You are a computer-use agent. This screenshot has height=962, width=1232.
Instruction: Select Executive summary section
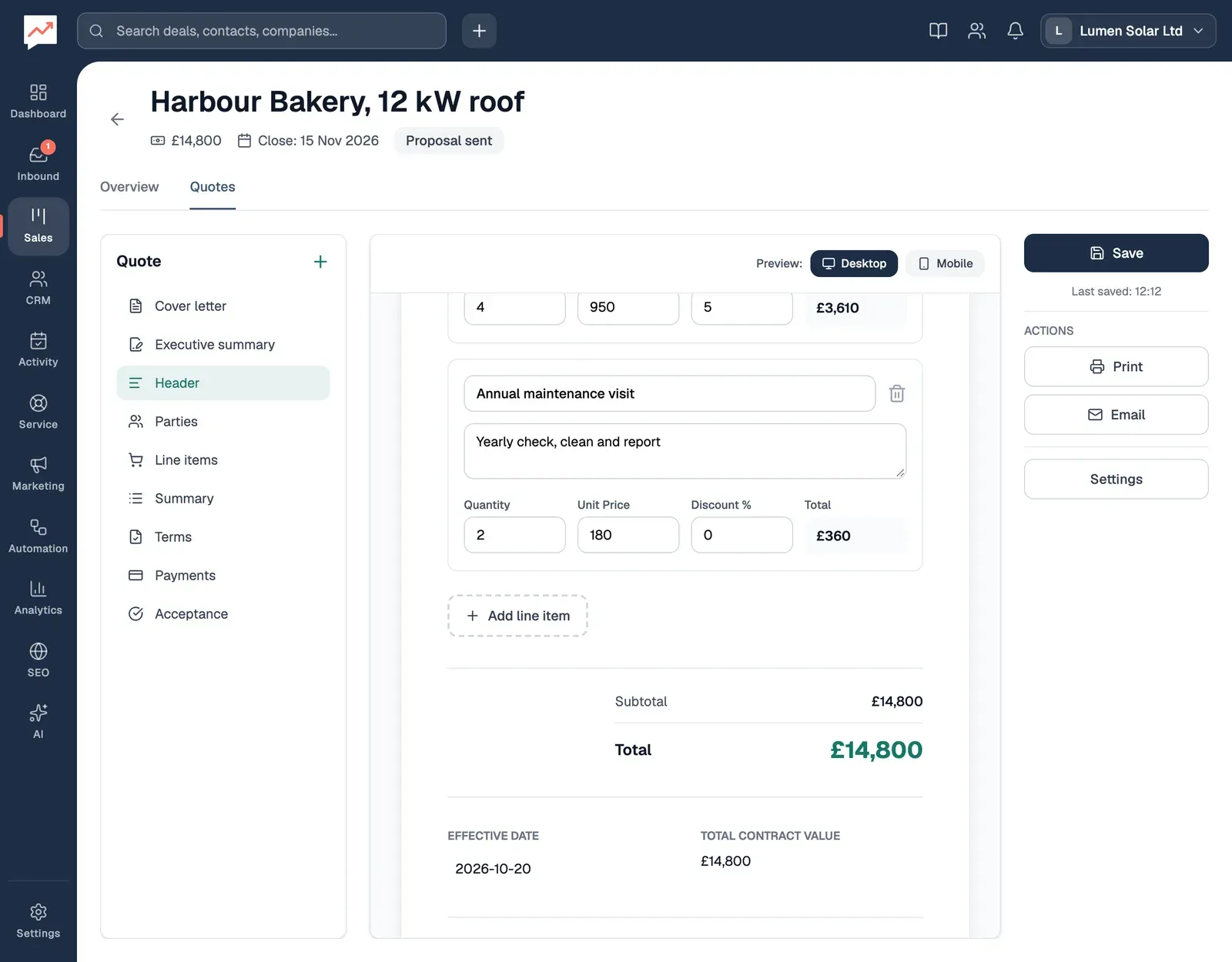(223, 345)
